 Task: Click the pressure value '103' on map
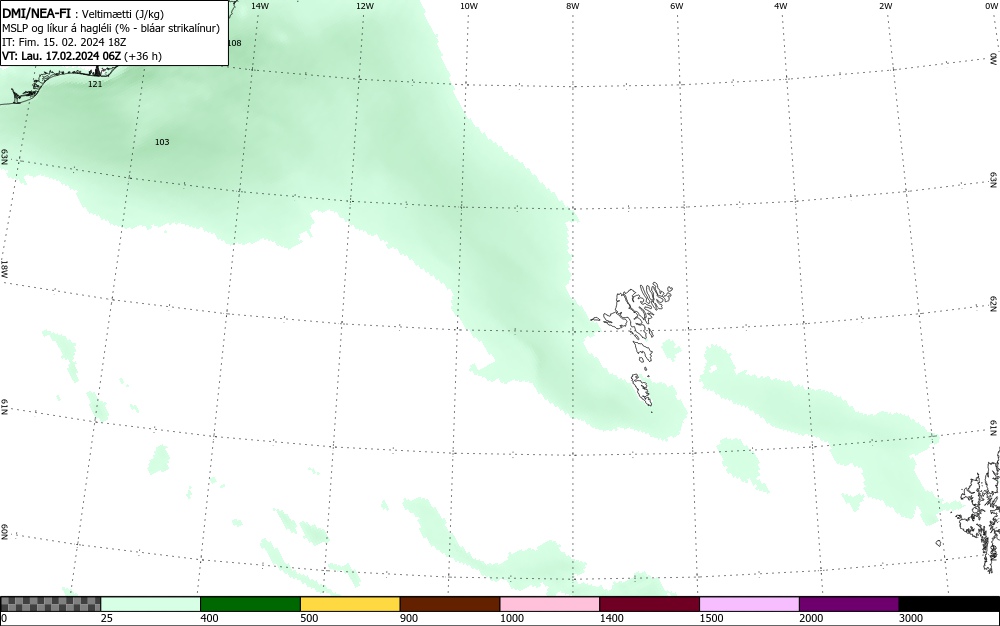pos(162,142)
